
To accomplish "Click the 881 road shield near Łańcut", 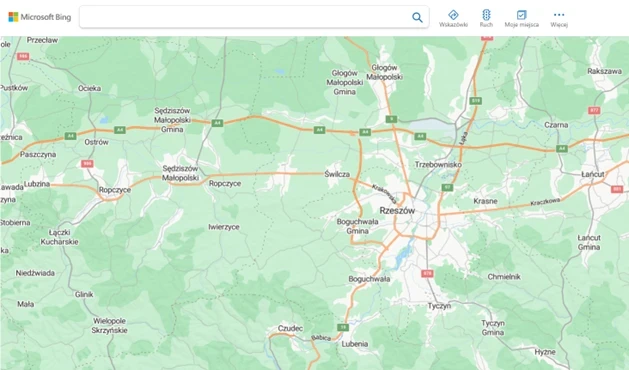I will pos(617,189).
